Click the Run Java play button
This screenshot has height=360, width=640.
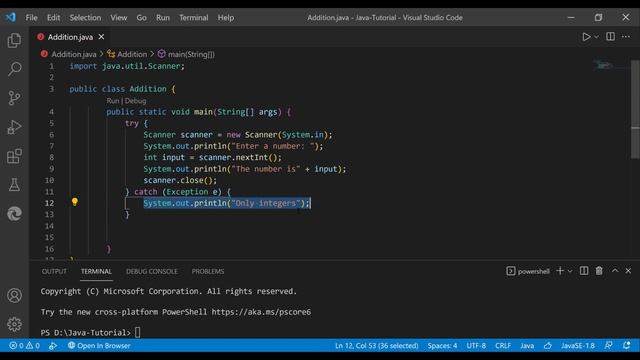(586, 37)
